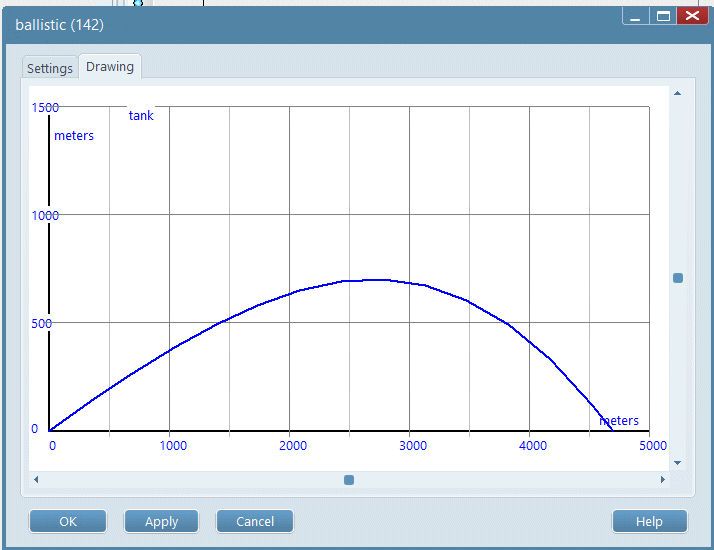The width and height of the screenshot is (714, 550).
Task: Click the vertical scrollbar up arrow
Action: (x=677, y=93)
